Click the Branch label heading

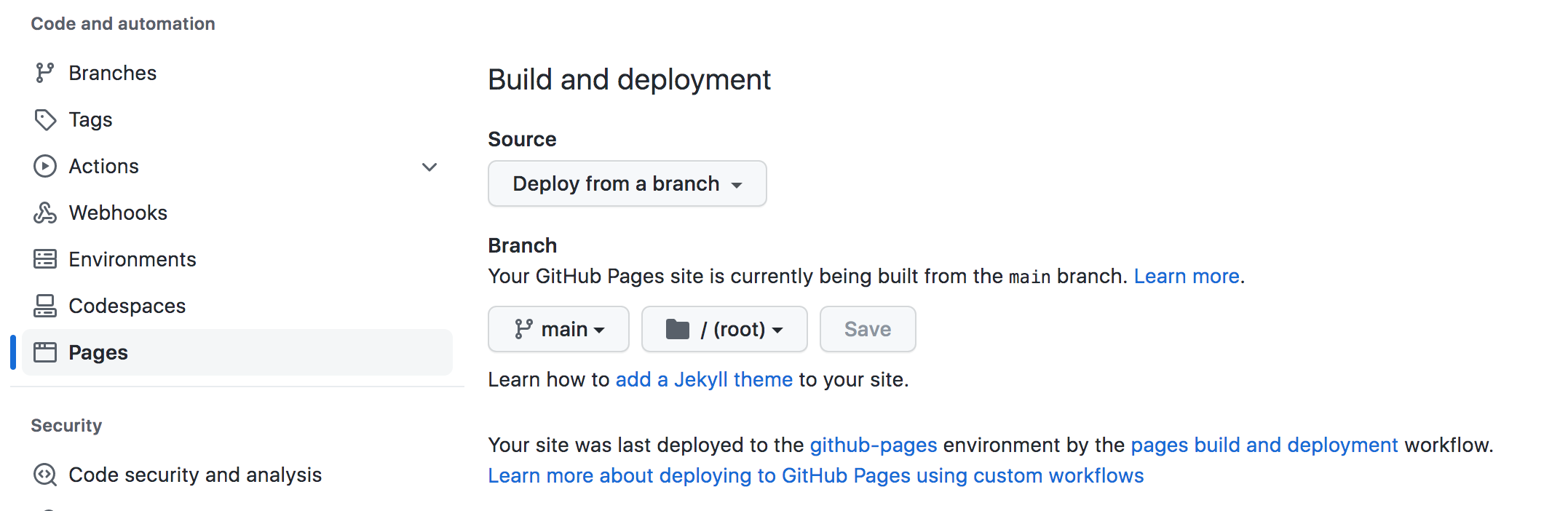pos(523,245)
